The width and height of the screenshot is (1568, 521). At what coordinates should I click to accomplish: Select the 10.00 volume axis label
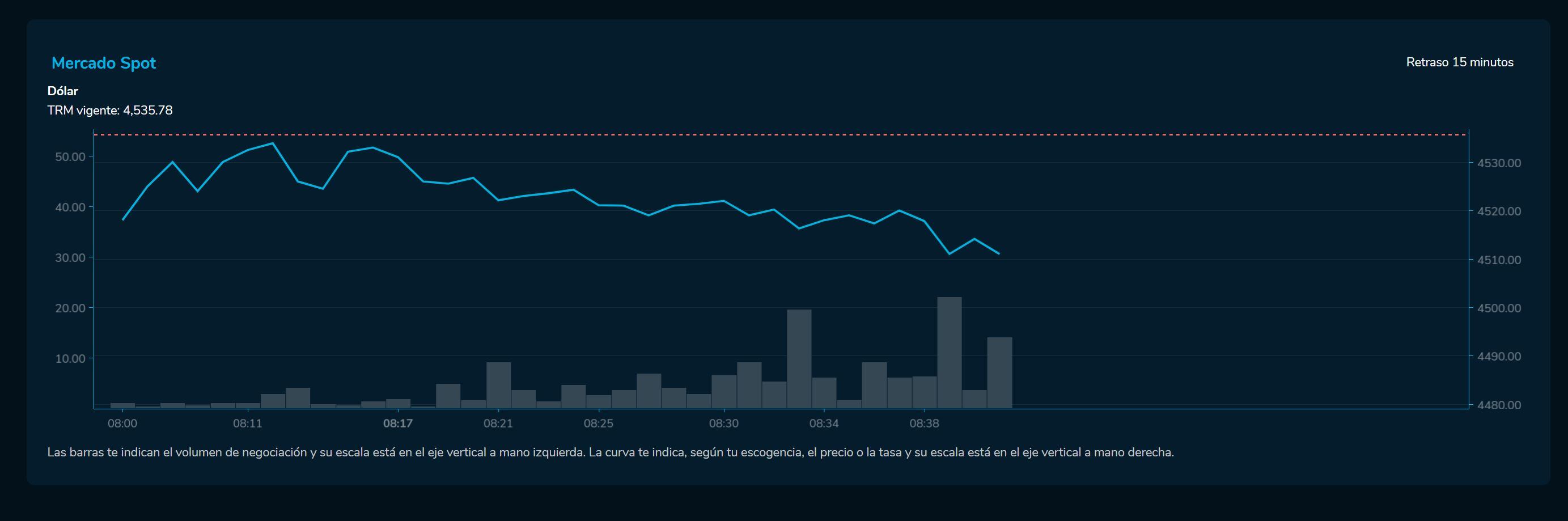[x=70, y=358]
